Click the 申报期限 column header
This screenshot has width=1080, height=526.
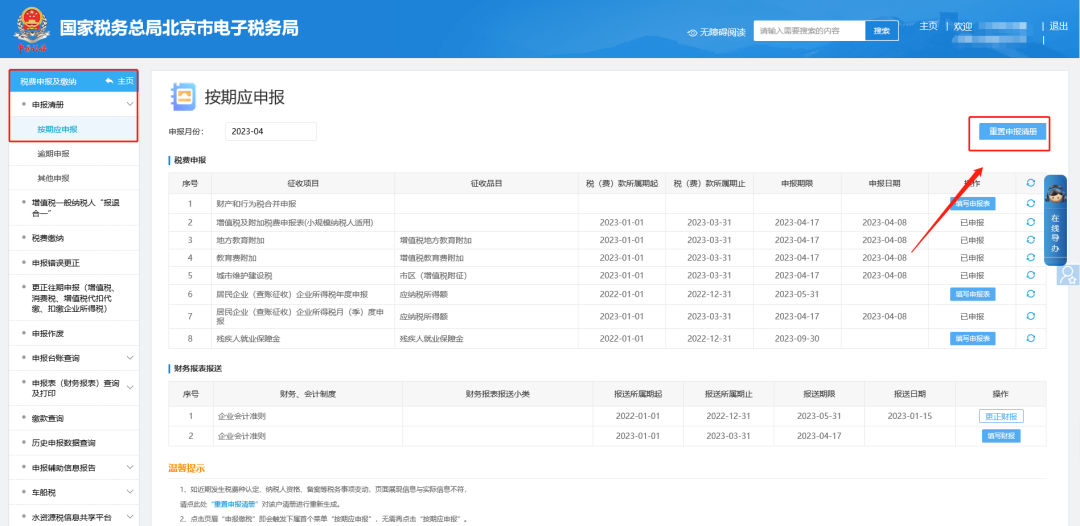point(797,183)
